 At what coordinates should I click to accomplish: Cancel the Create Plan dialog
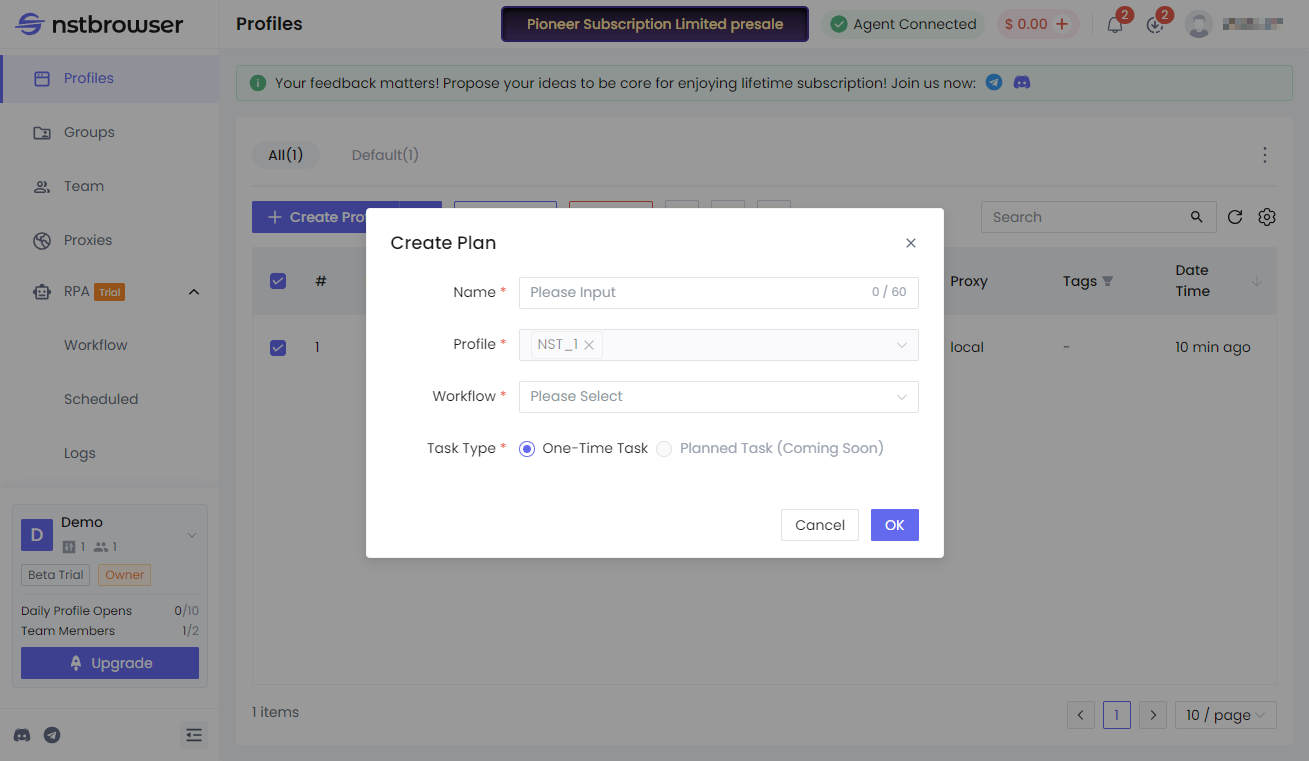pos(819,524)
